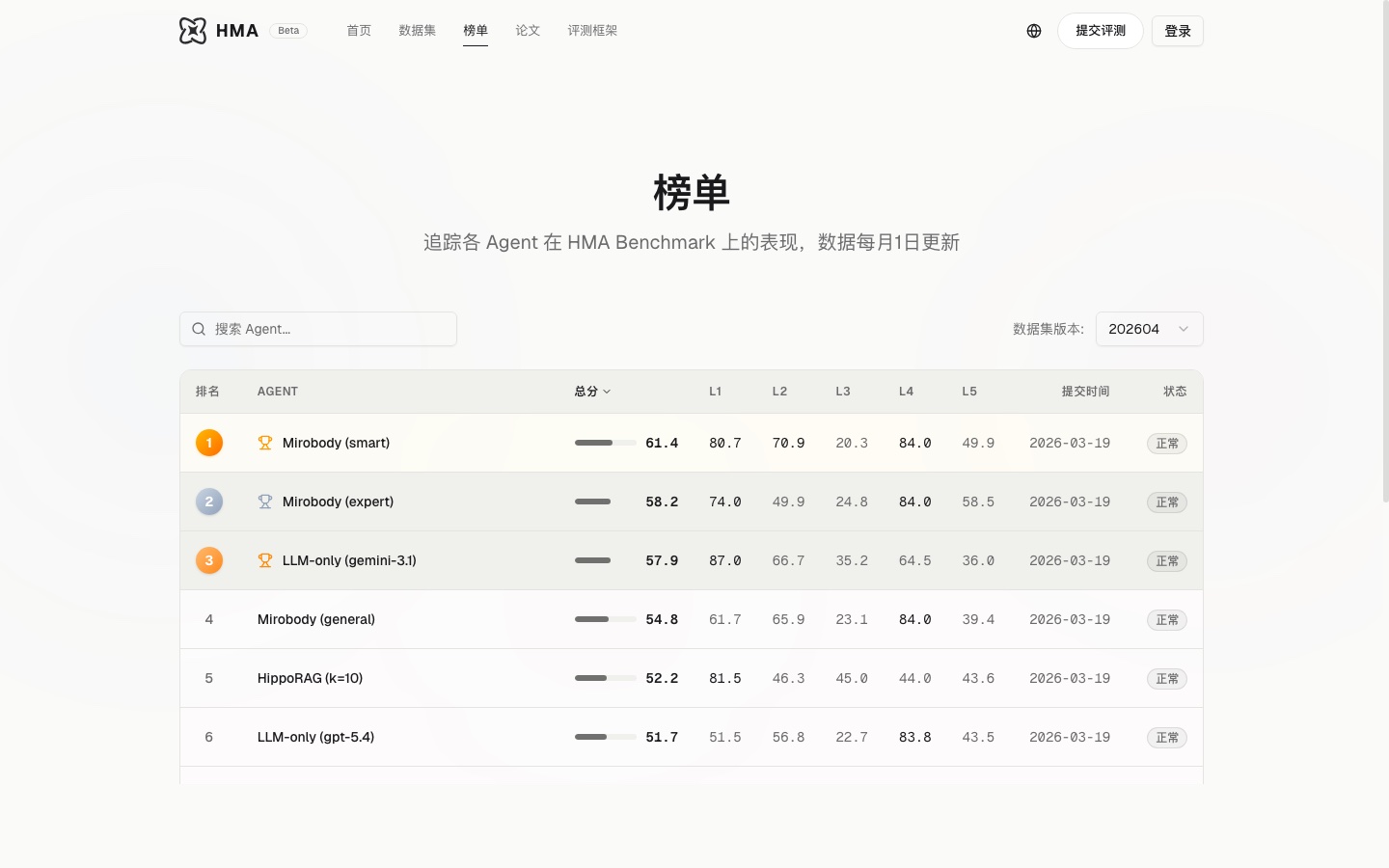The height and width of the screenshot is (868, 1389).
Task: Click the 提交时间 column header
Action: [1085, 392]
